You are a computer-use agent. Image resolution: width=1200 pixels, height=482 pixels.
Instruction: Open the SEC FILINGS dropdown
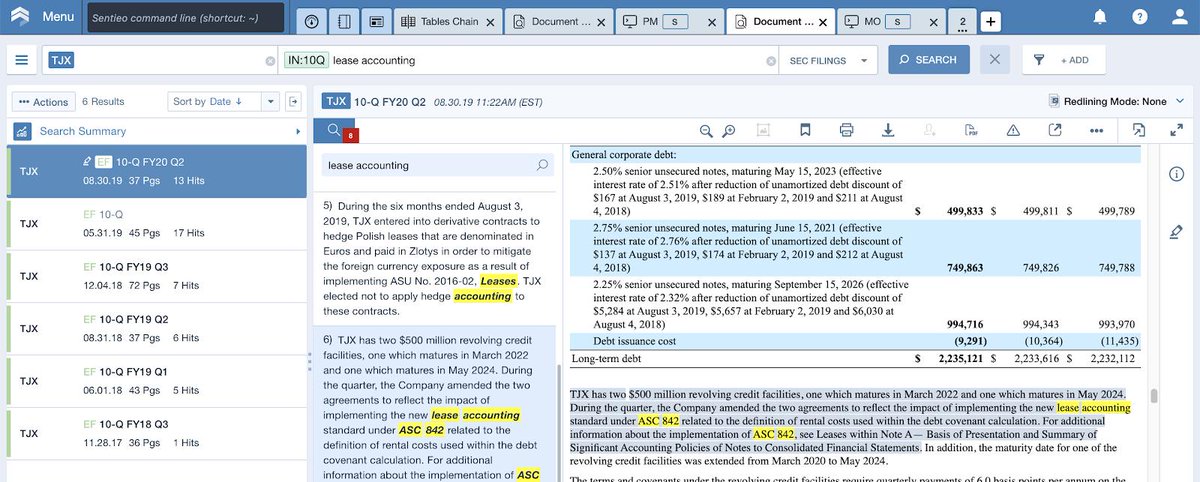[x=829, y=60]
